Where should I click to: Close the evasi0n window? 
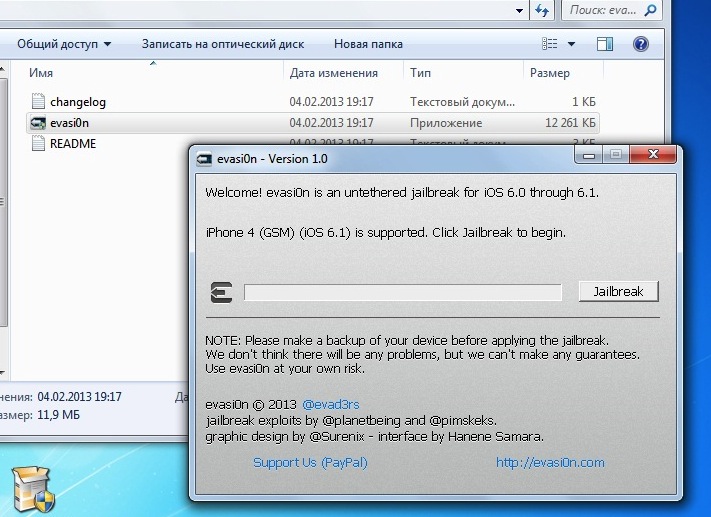[x=653, y=155]
